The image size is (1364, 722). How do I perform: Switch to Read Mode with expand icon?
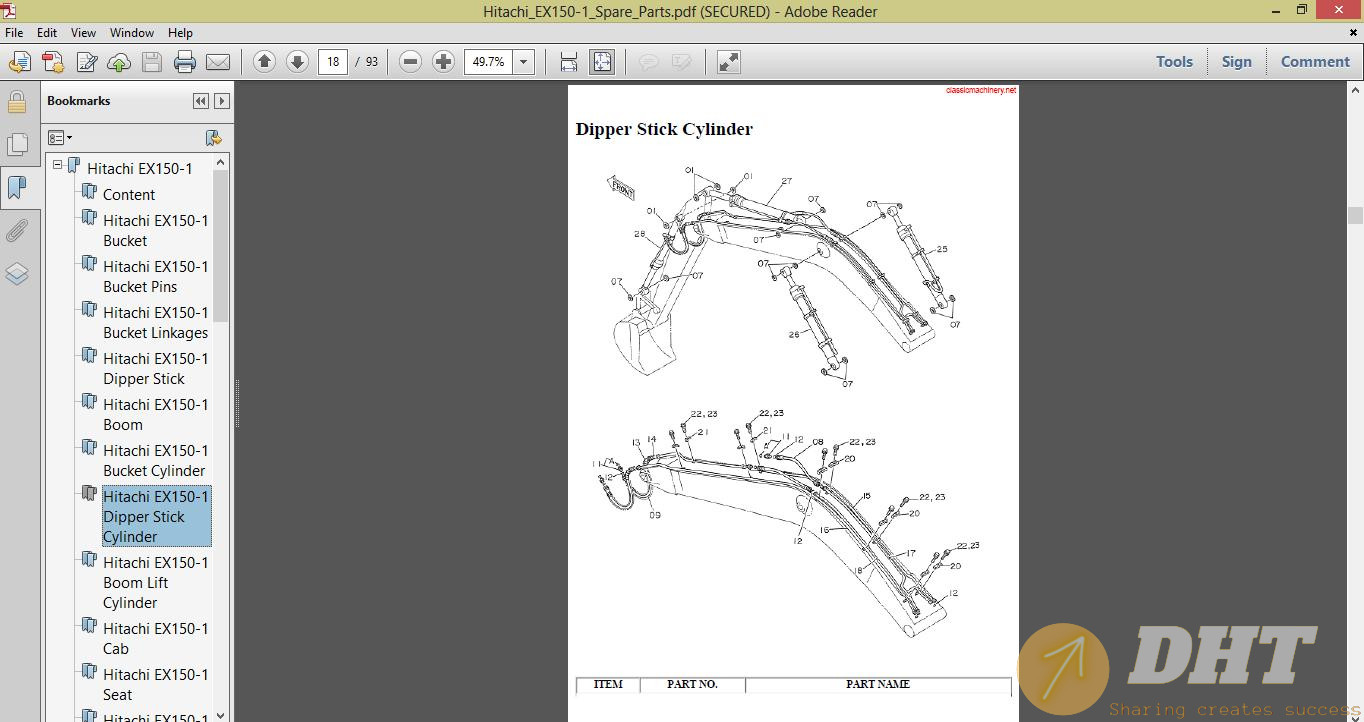tap(729, 62)
